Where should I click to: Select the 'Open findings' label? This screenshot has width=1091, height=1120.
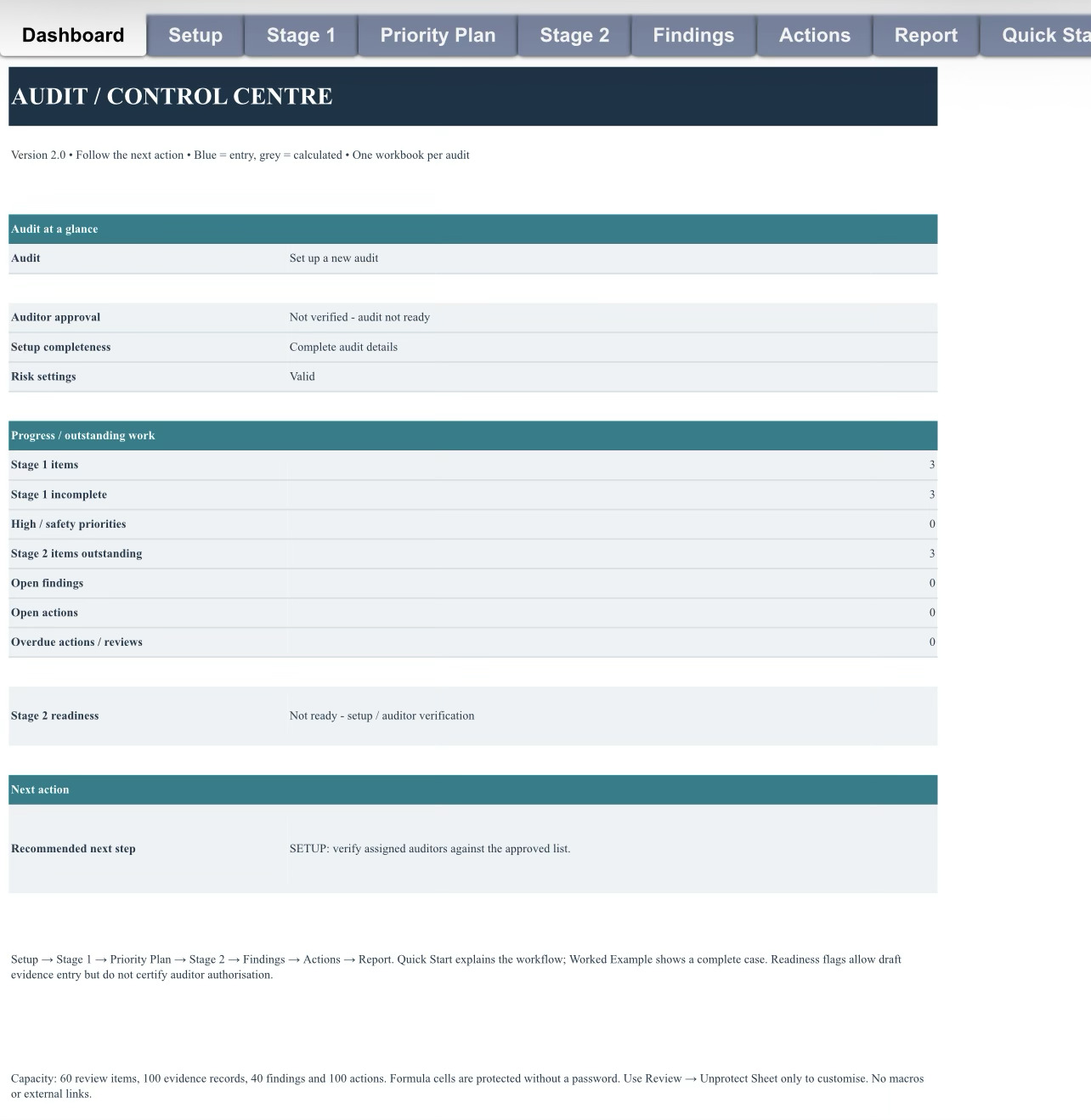point(48,583)
